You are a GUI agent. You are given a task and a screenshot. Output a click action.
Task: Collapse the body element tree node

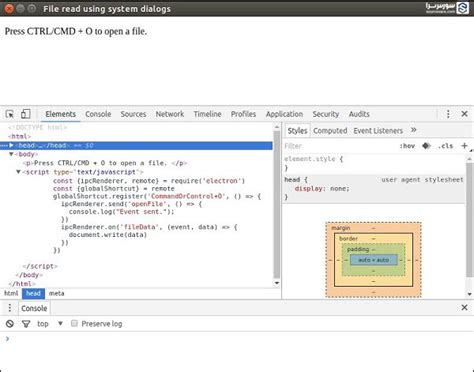click(x=11, y=154)
